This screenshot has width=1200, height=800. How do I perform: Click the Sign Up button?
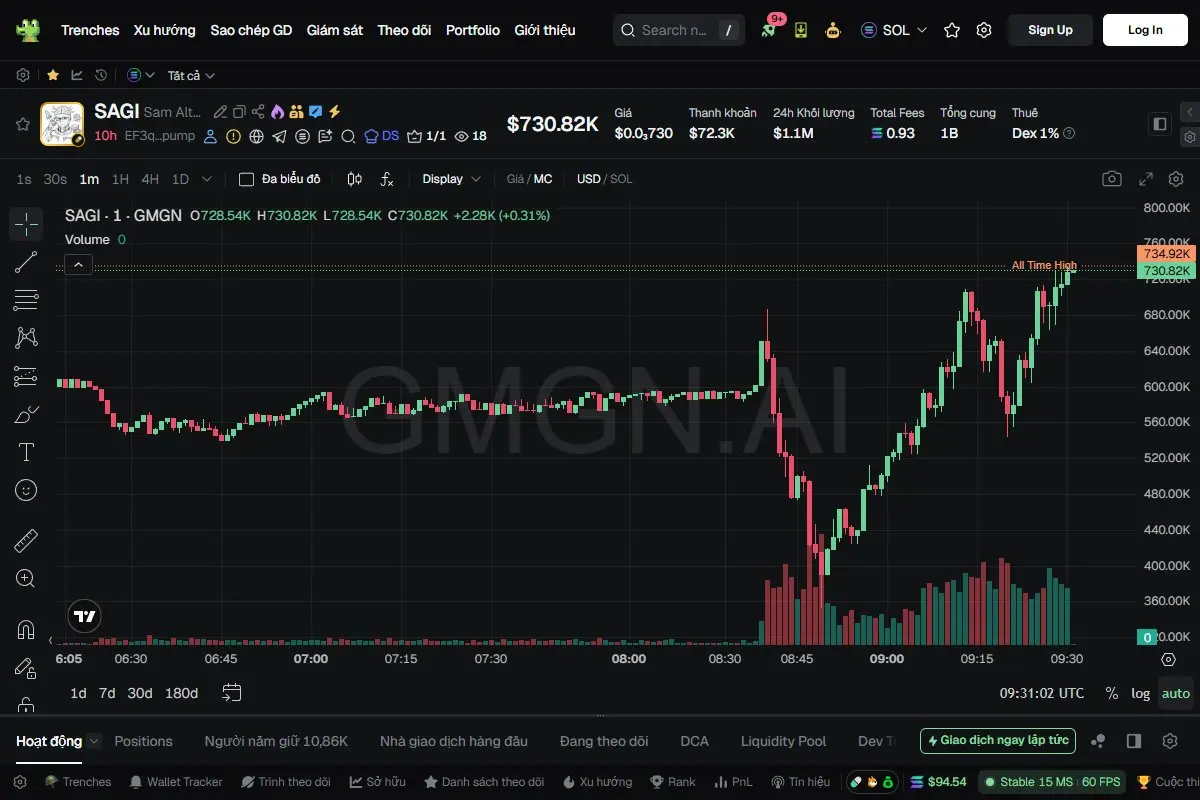click(x=1050, y=30)
